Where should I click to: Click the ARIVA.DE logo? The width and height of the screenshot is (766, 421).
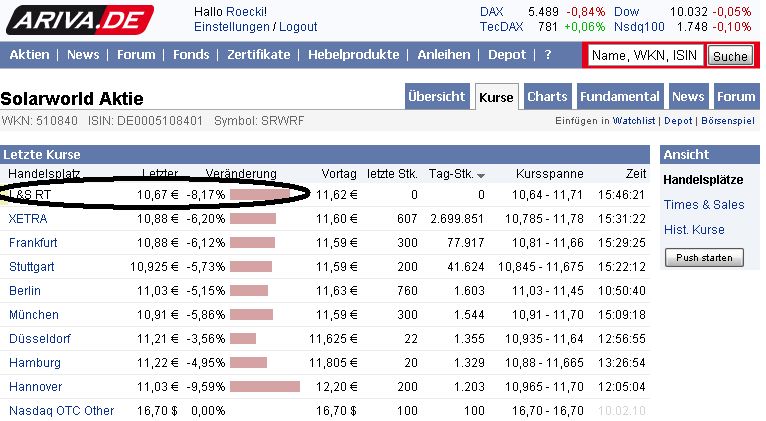[78, 19]
